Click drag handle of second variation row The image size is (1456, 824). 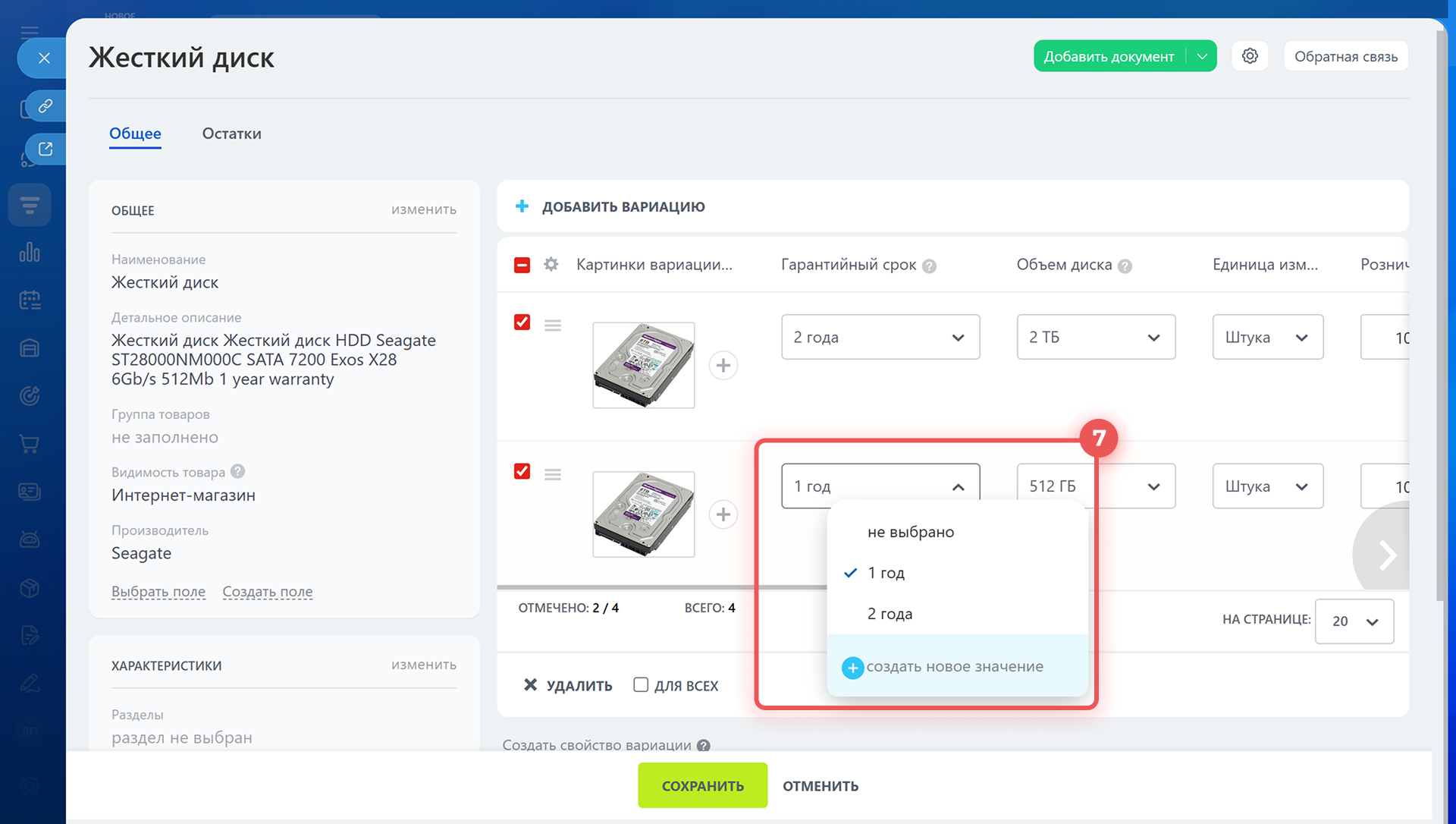(553, 474)
